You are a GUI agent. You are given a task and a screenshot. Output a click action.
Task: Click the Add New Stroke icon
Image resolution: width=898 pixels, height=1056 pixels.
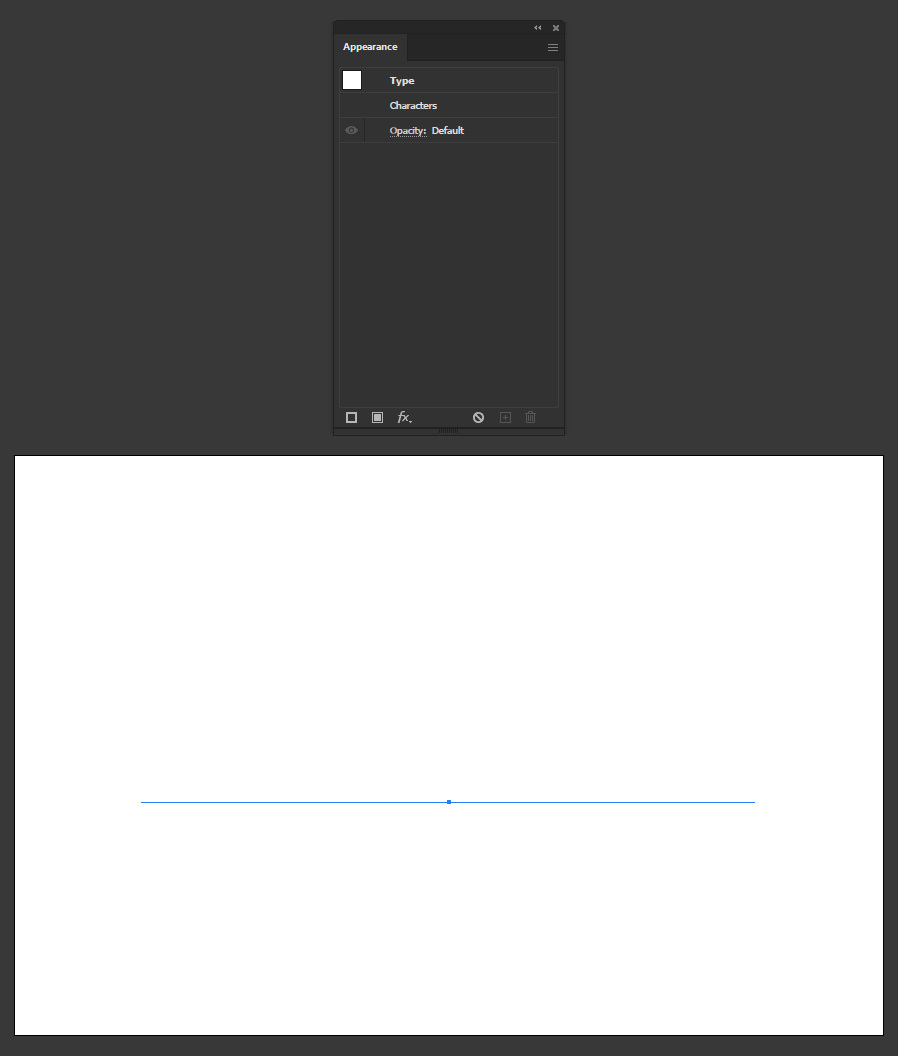pos(351,418)
